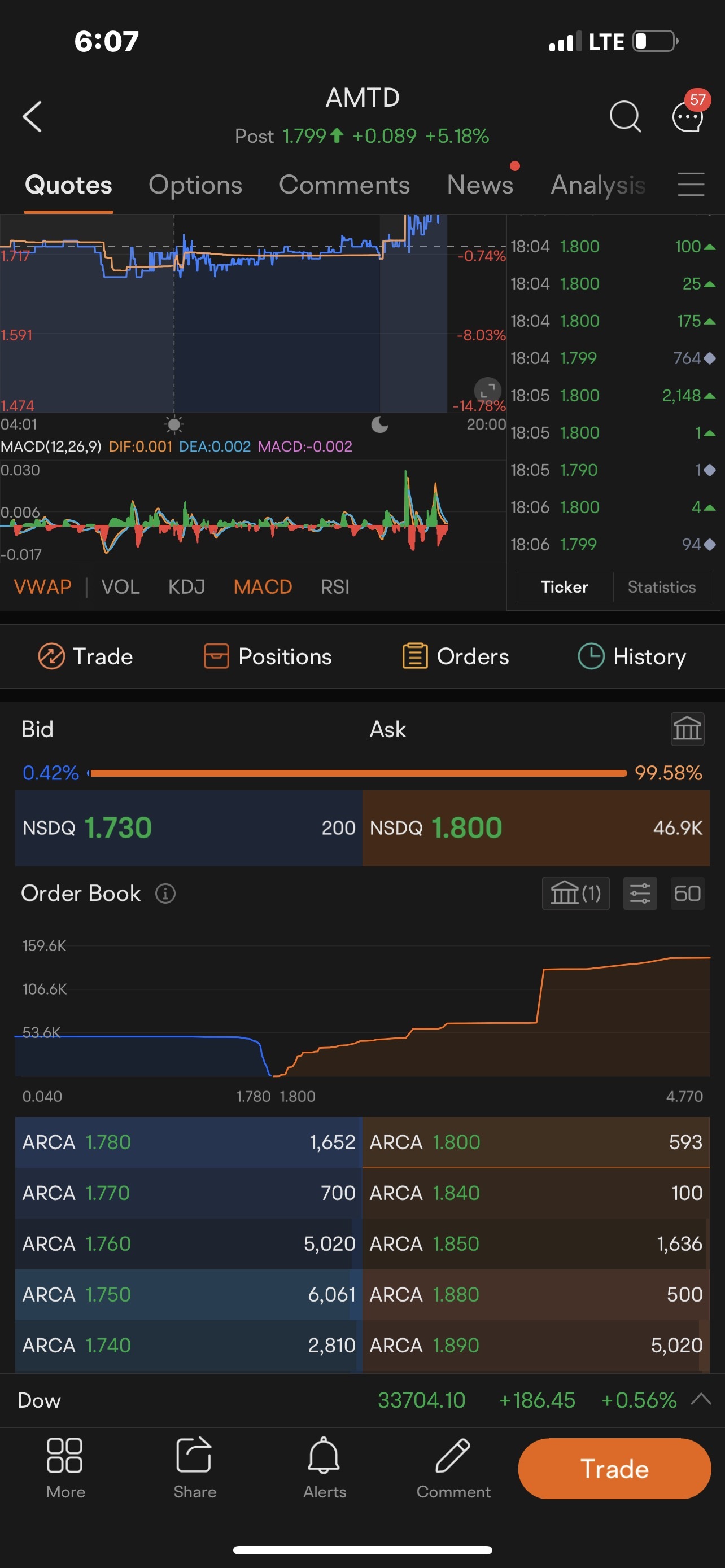
Task: Open Orders shortcut
Action: click(455, 656)
